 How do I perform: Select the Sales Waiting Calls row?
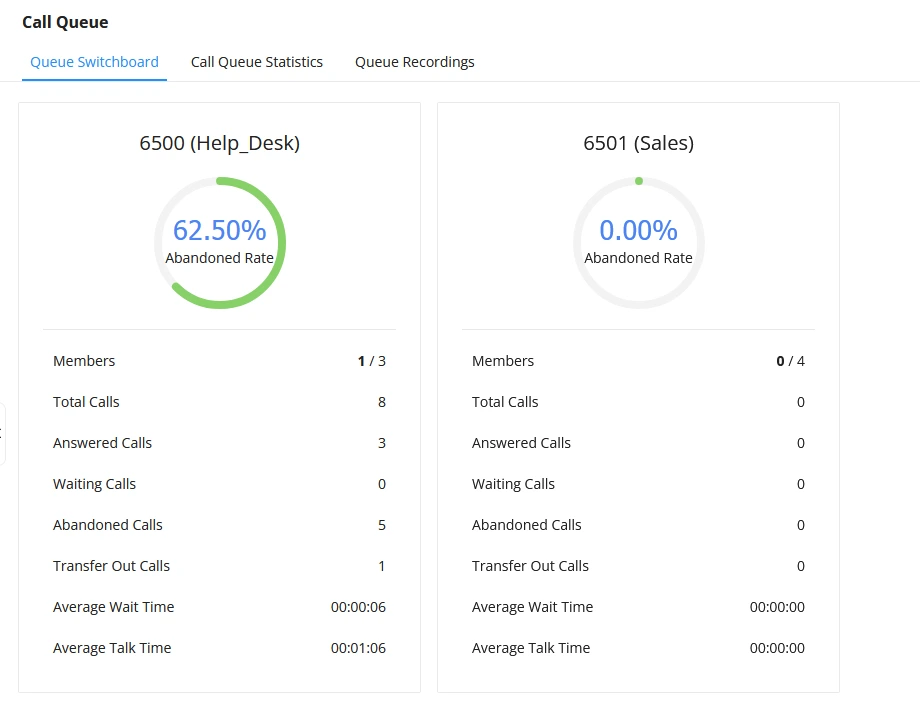pyautogui.click(x=638, y=484)
